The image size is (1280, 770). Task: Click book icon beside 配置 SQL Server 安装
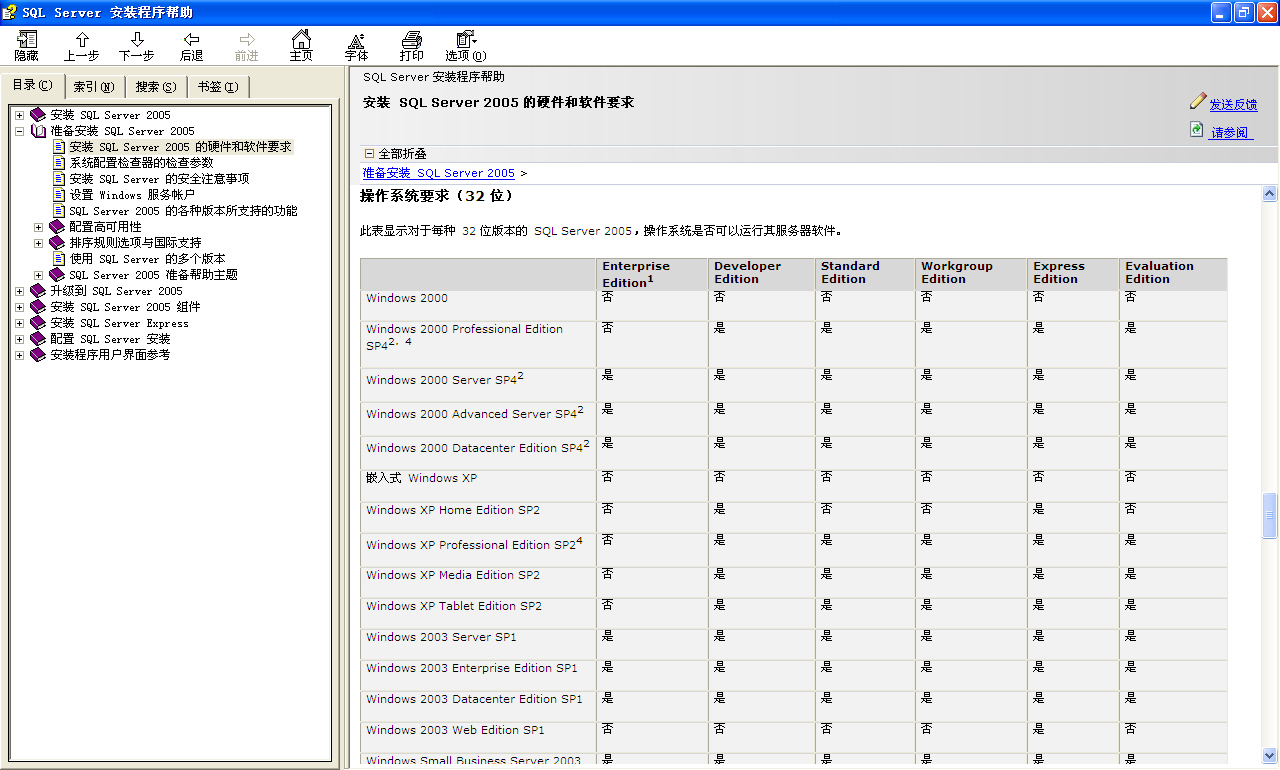click(39, 339)
